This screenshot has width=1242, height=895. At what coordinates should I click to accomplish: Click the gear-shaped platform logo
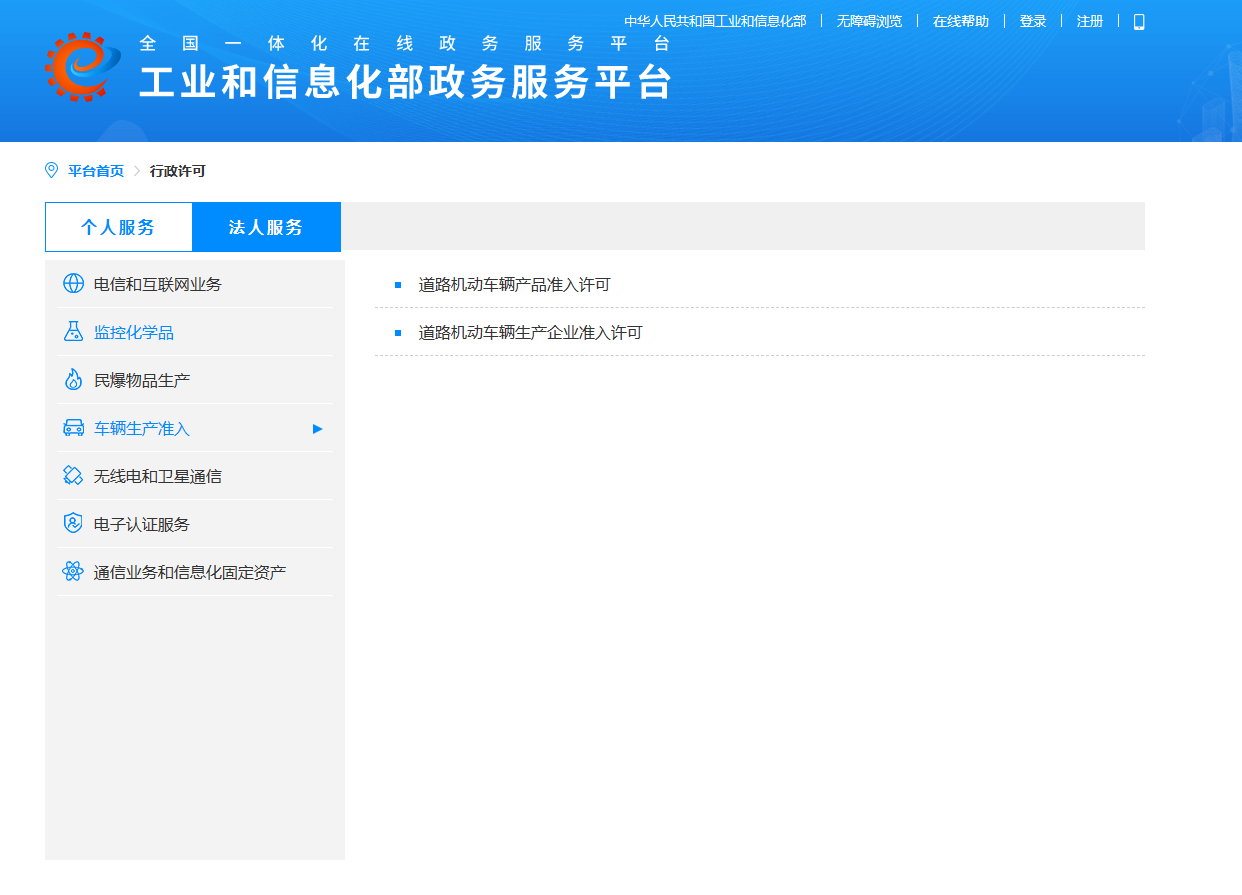click(82, 67)
